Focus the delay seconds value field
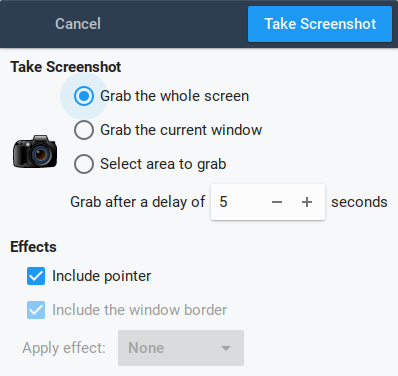 tap(237, 202)
